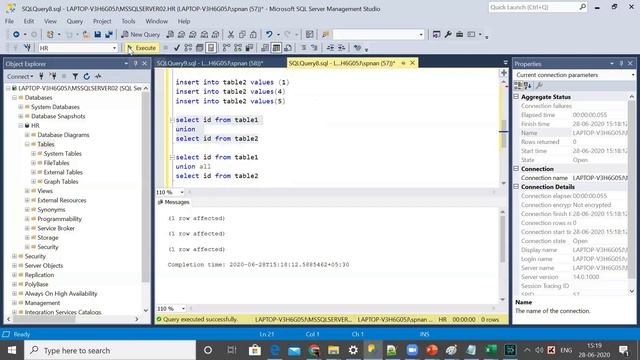Screen dimensions: 640x360
Task: Click the Undo arrow icon
Action: click(269, 35)
